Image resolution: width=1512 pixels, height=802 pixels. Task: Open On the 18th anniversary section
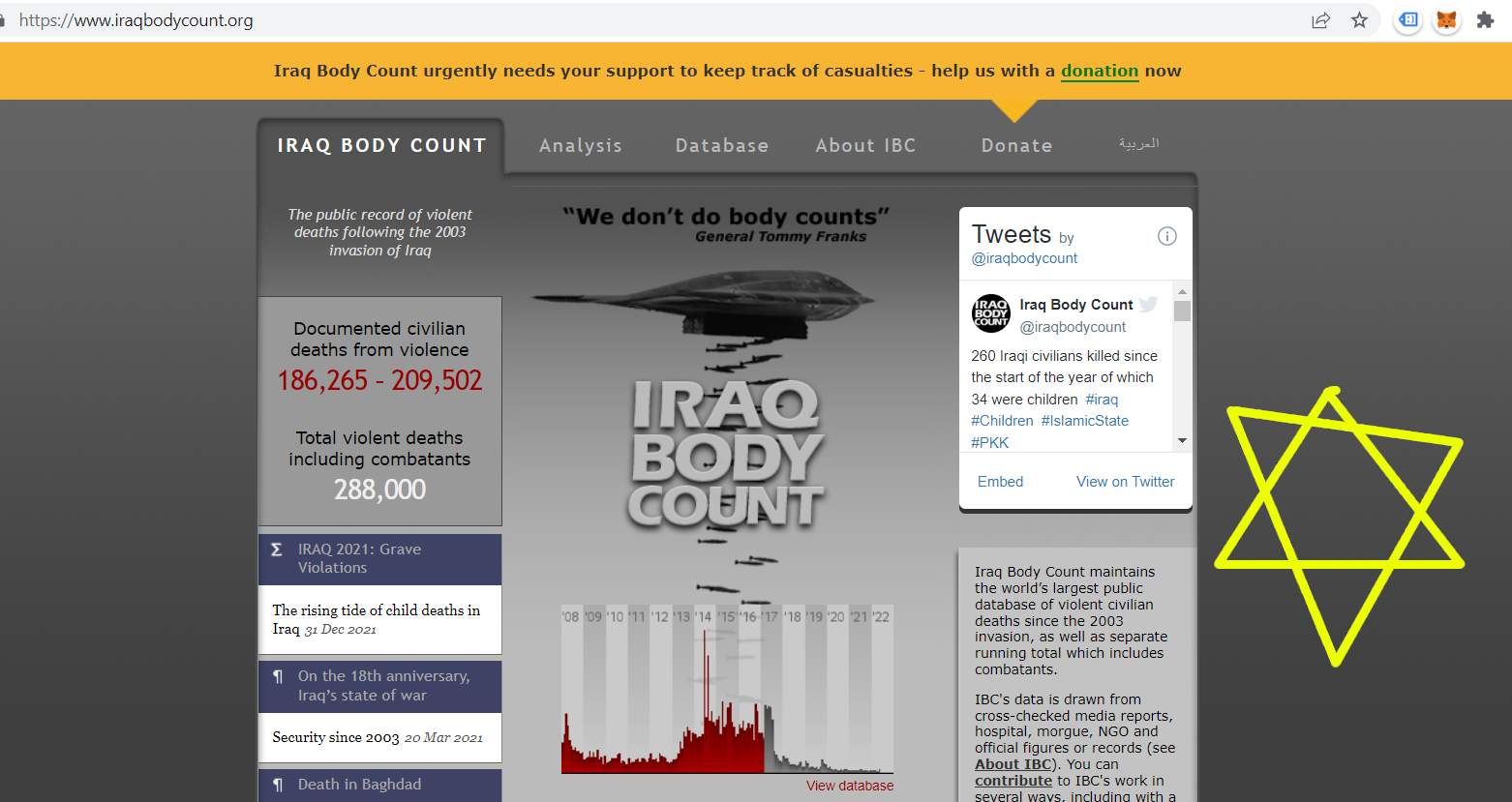[379, 686]
